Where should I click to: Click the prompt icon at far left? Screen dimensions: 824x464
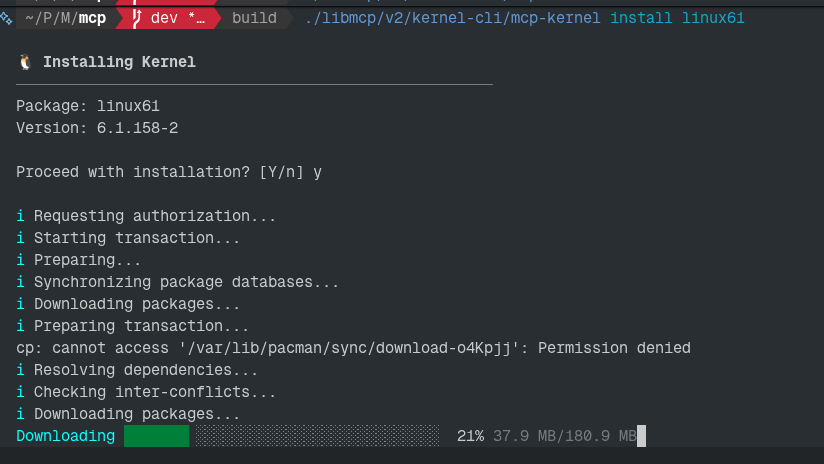coord(6,18)
